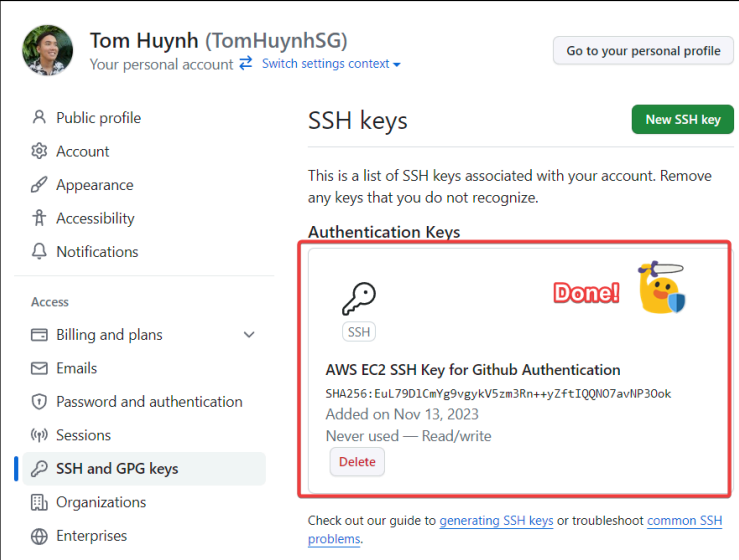This screenshot has width=739, height=560.
Task: Click the Organizations building icon
Action: pos(39,502)
